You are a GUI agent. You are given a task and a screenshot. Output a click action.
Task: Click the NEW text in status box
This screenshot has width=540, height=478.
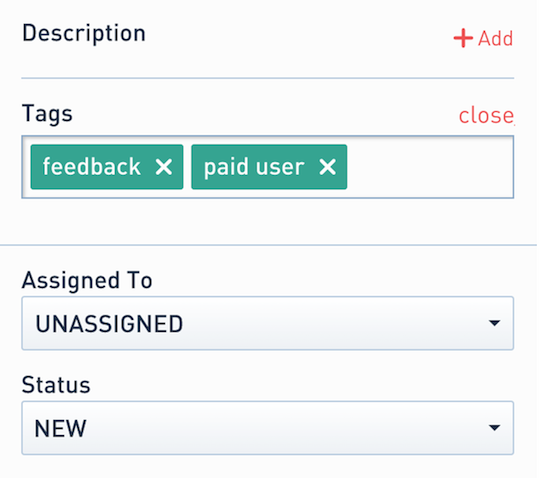tap(60, 428)
